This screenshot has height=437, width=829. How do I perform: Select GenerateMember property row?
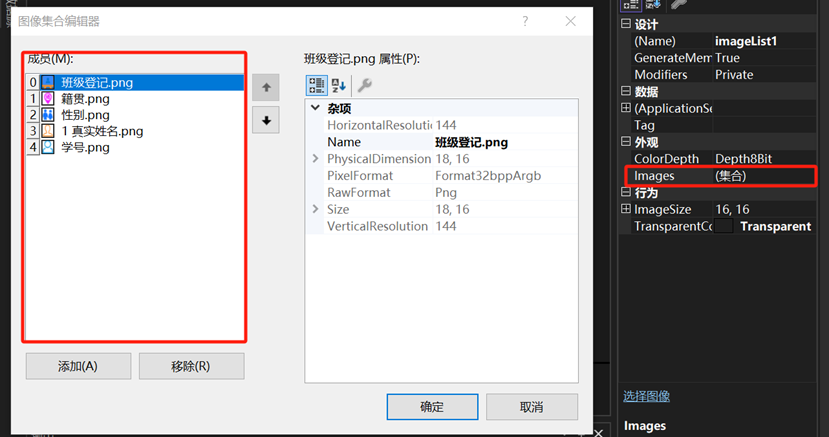(x=724, y=58)
